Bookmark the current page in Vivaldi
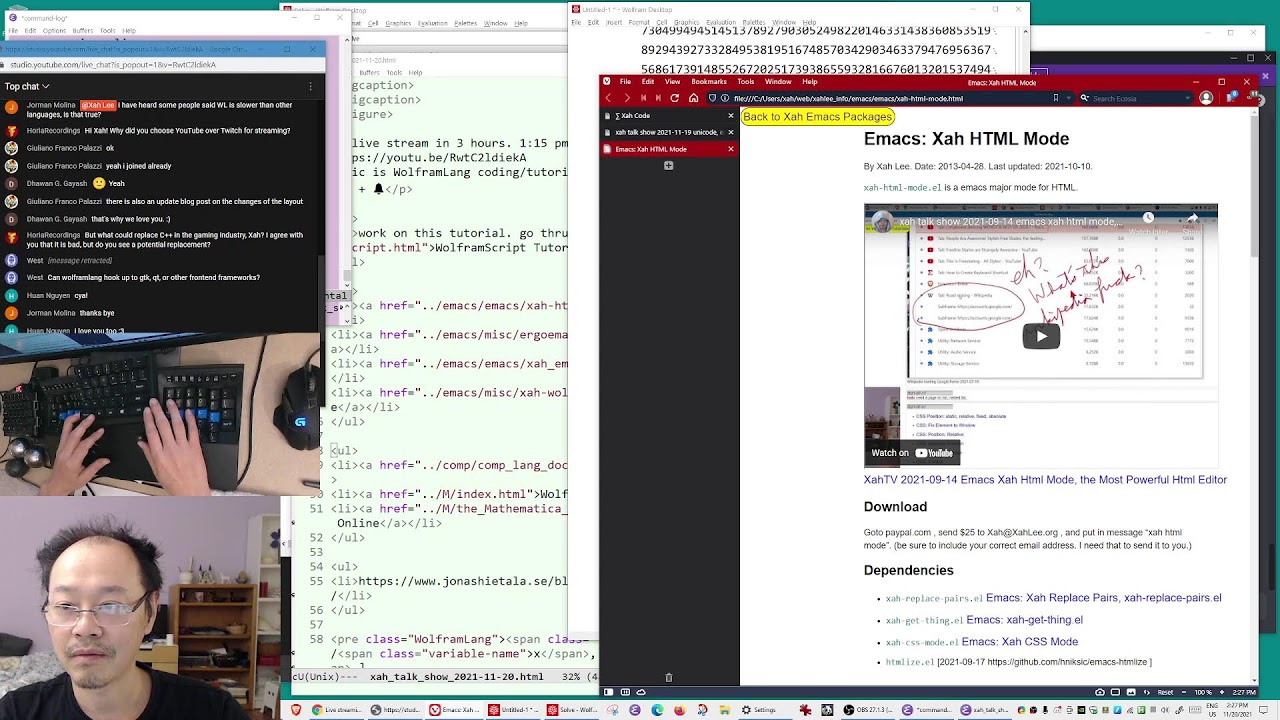This screenshot has height=720, width=1280. (1056, 98)
